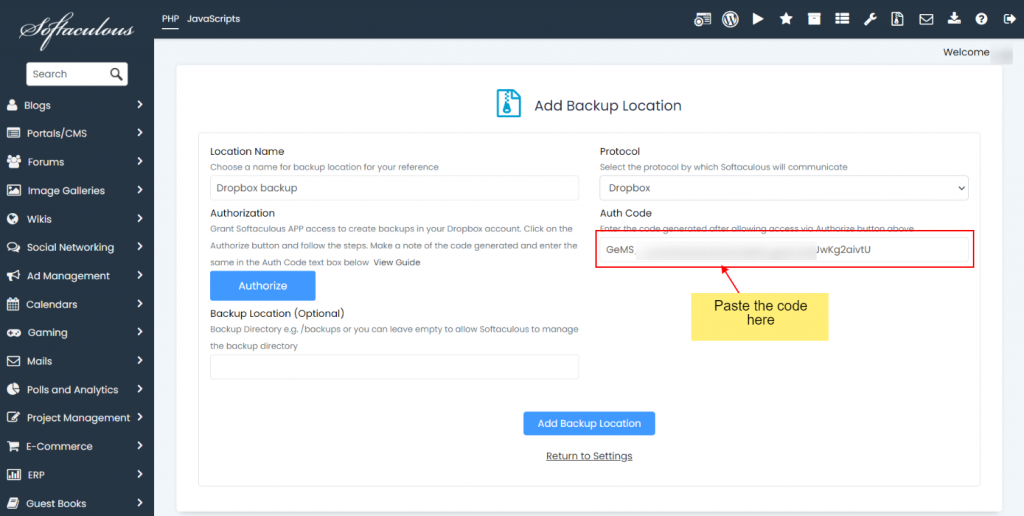Click the Blogs person icon
1024x516 pixels.
(x=12, y=105)
